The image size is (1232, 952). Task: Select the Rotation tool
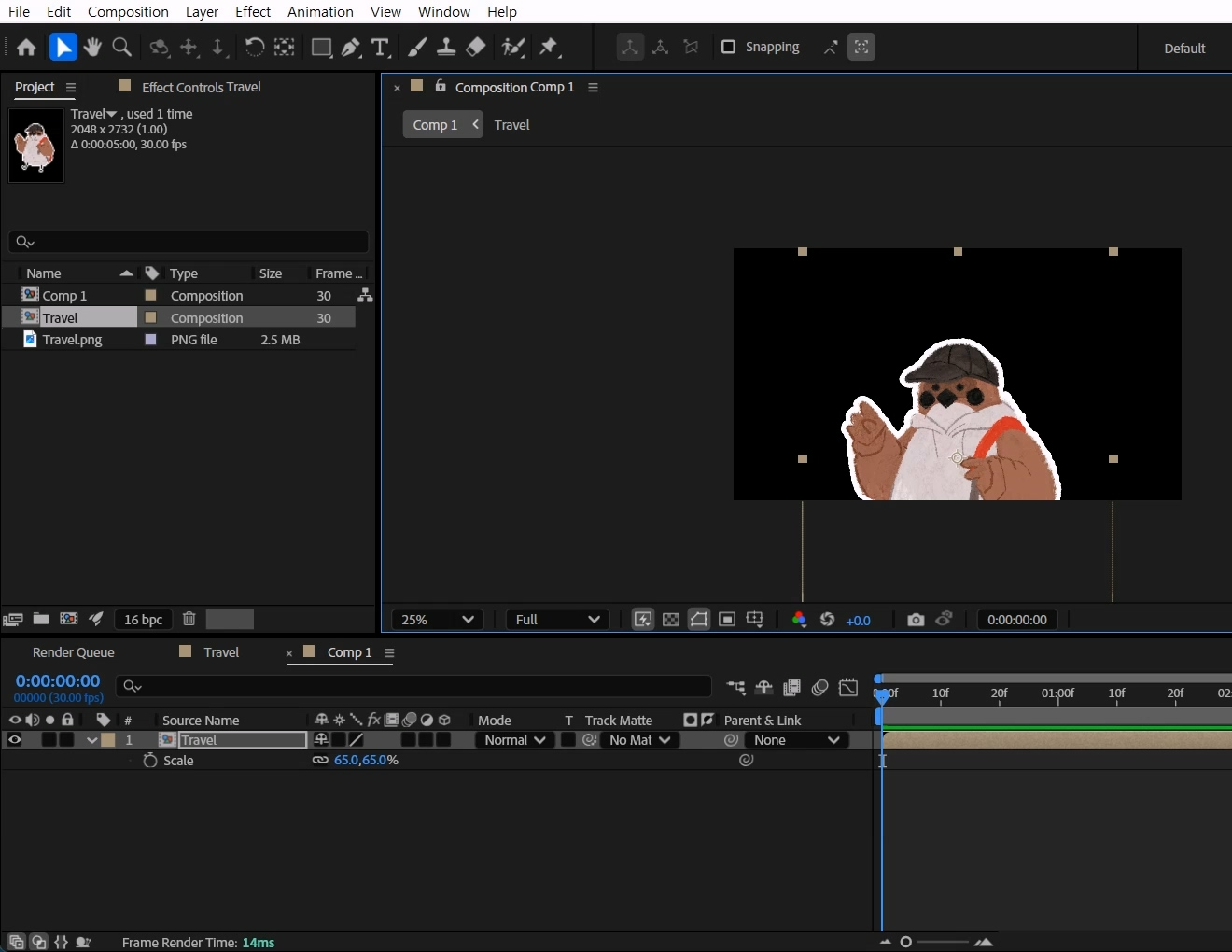click(x=254, y=47)
